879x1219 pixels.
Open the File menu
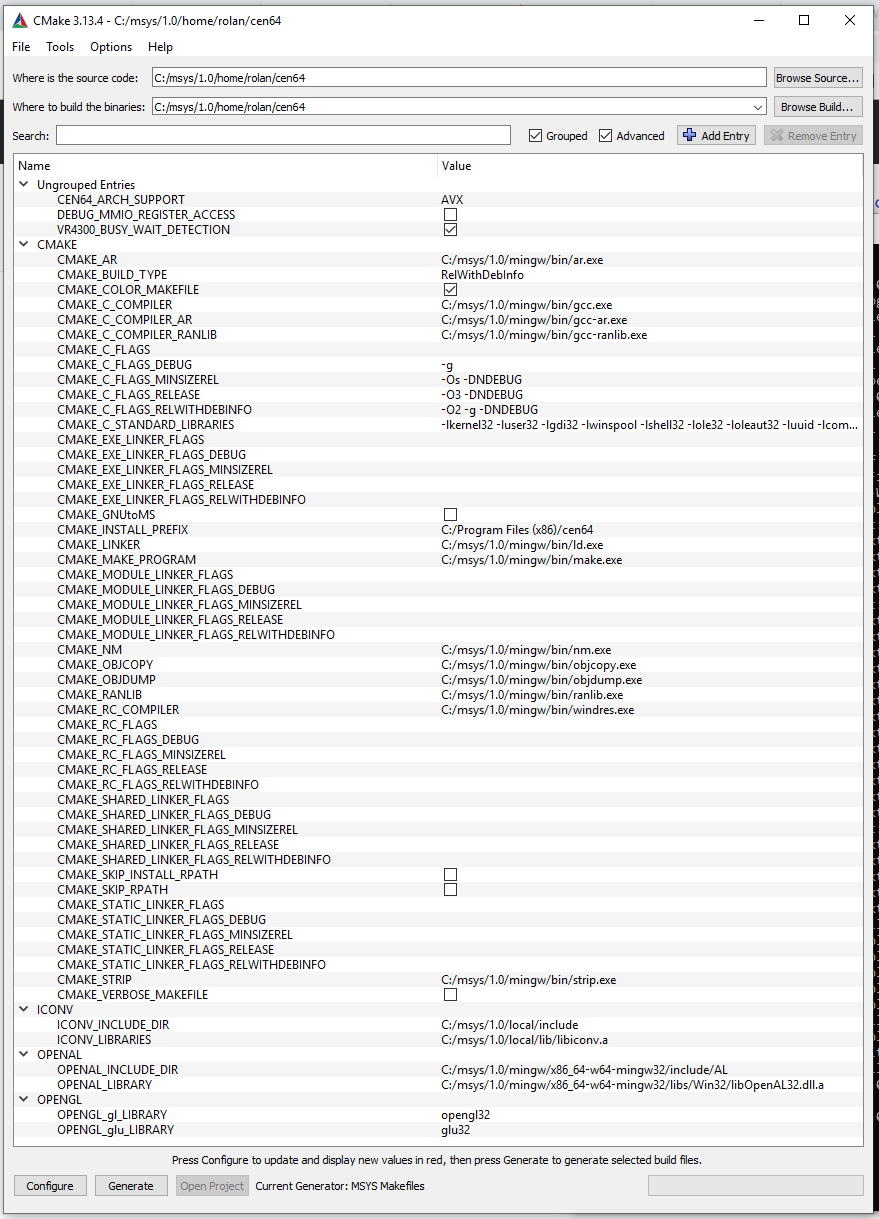[20, 46]
